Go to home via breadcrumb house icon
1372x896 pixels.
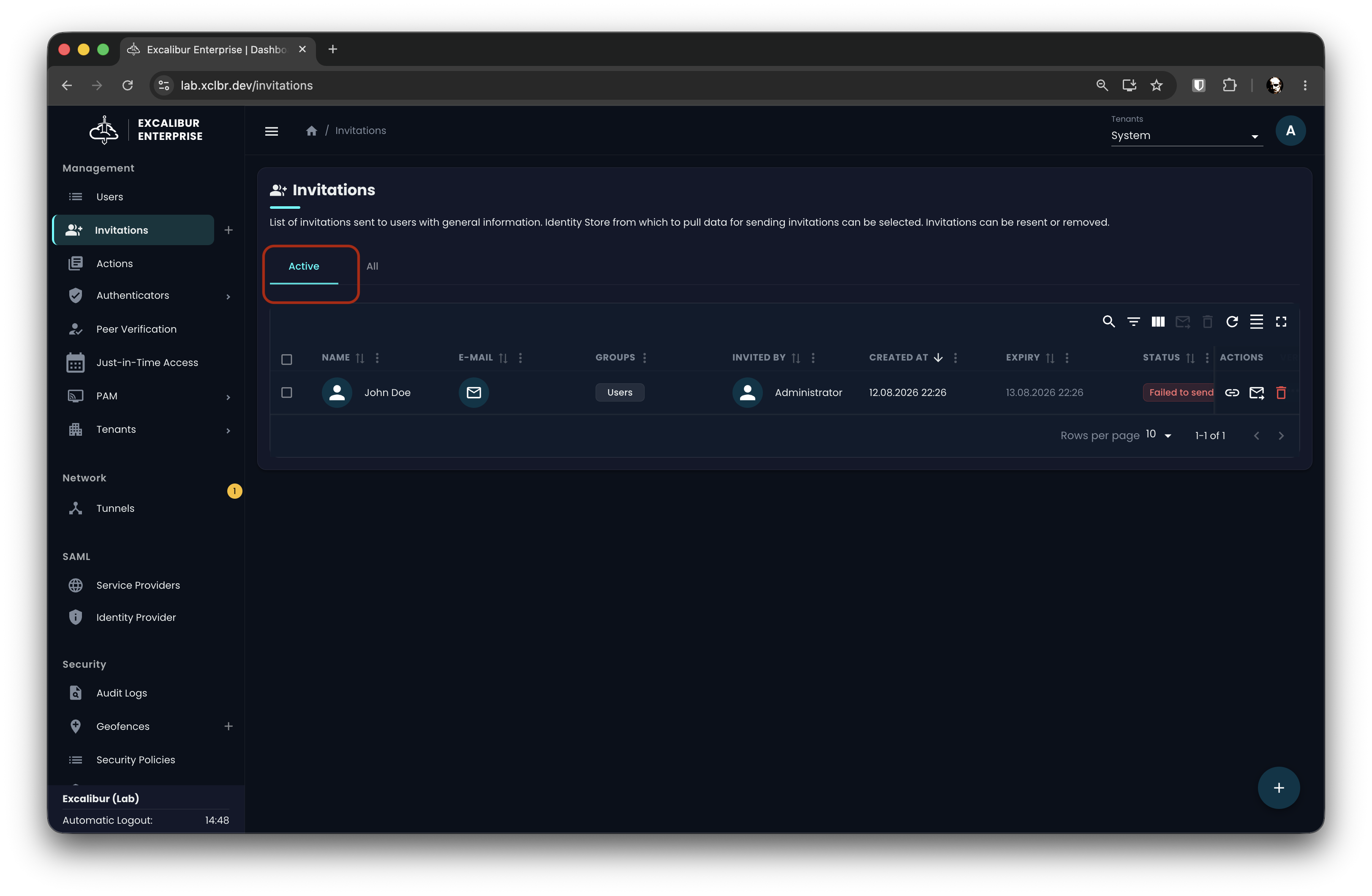311,131
